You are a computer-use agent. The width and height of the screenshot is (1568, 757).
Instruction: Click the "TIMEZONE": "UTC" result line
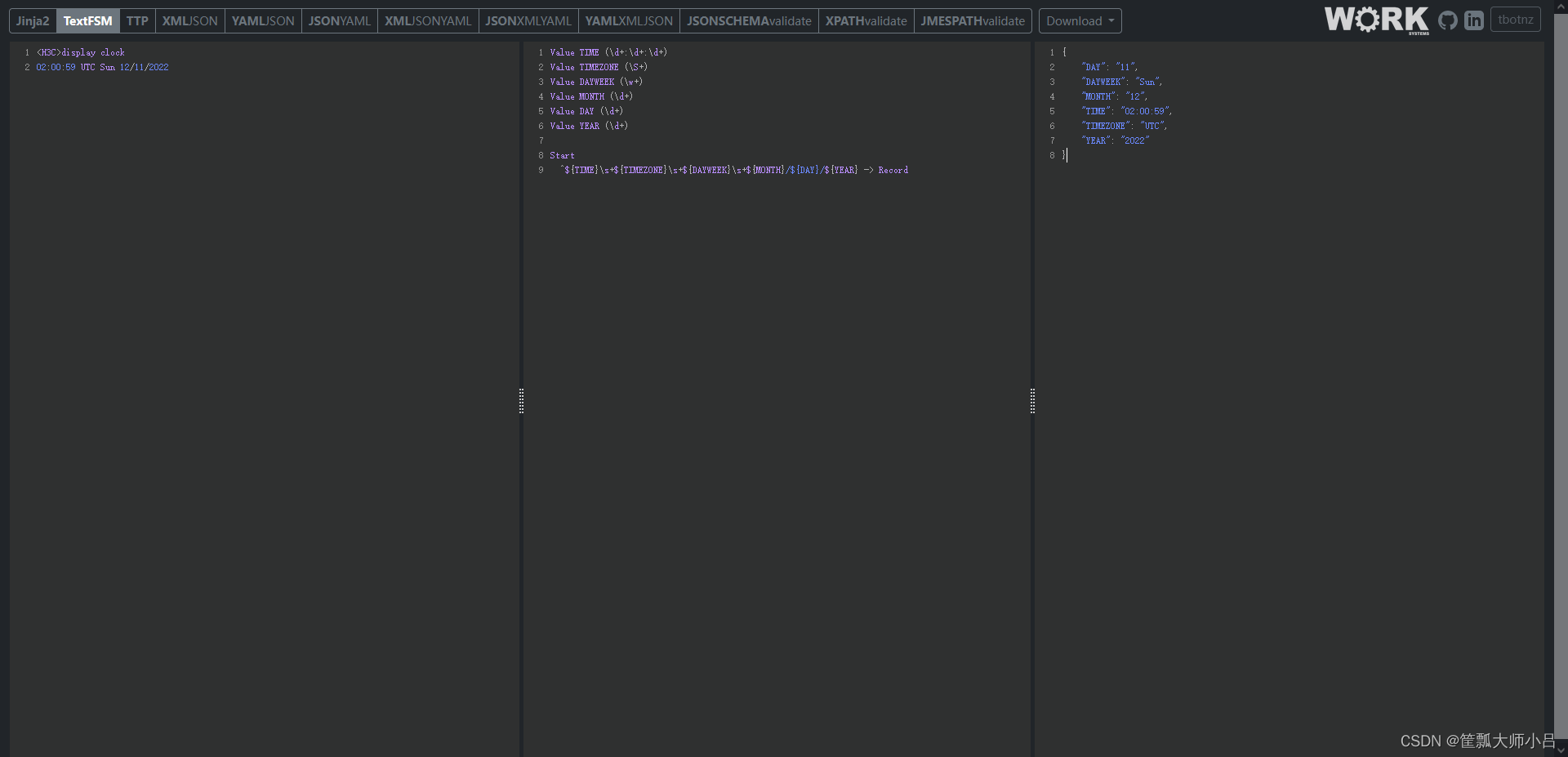(1124, 126)
